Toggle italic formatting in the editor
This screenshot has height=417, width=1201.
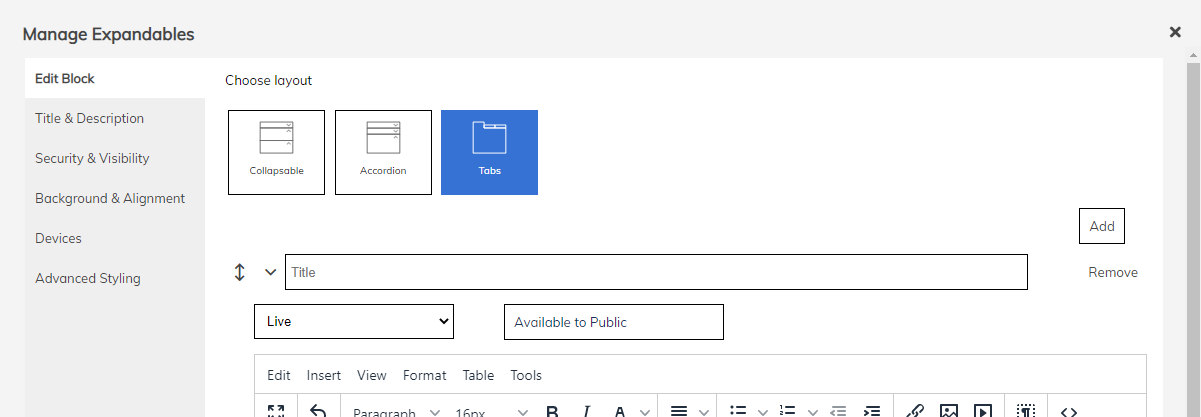tap(587, 411)
